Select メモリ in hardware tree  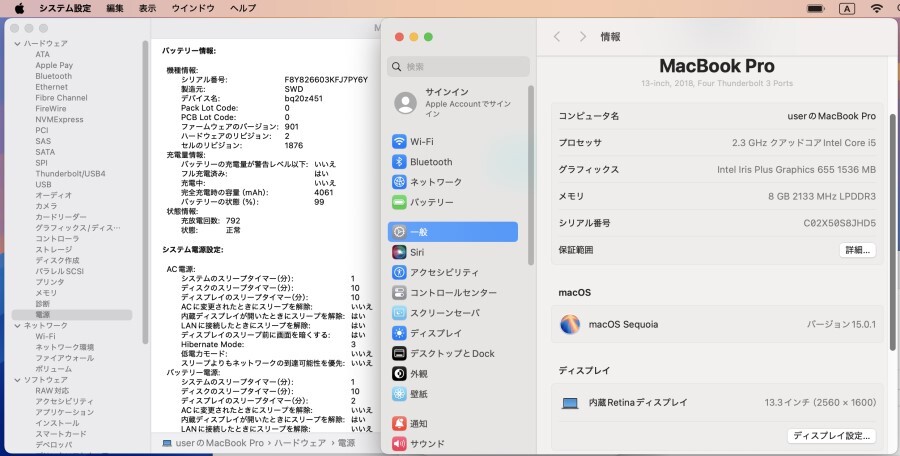pos(46,293)
